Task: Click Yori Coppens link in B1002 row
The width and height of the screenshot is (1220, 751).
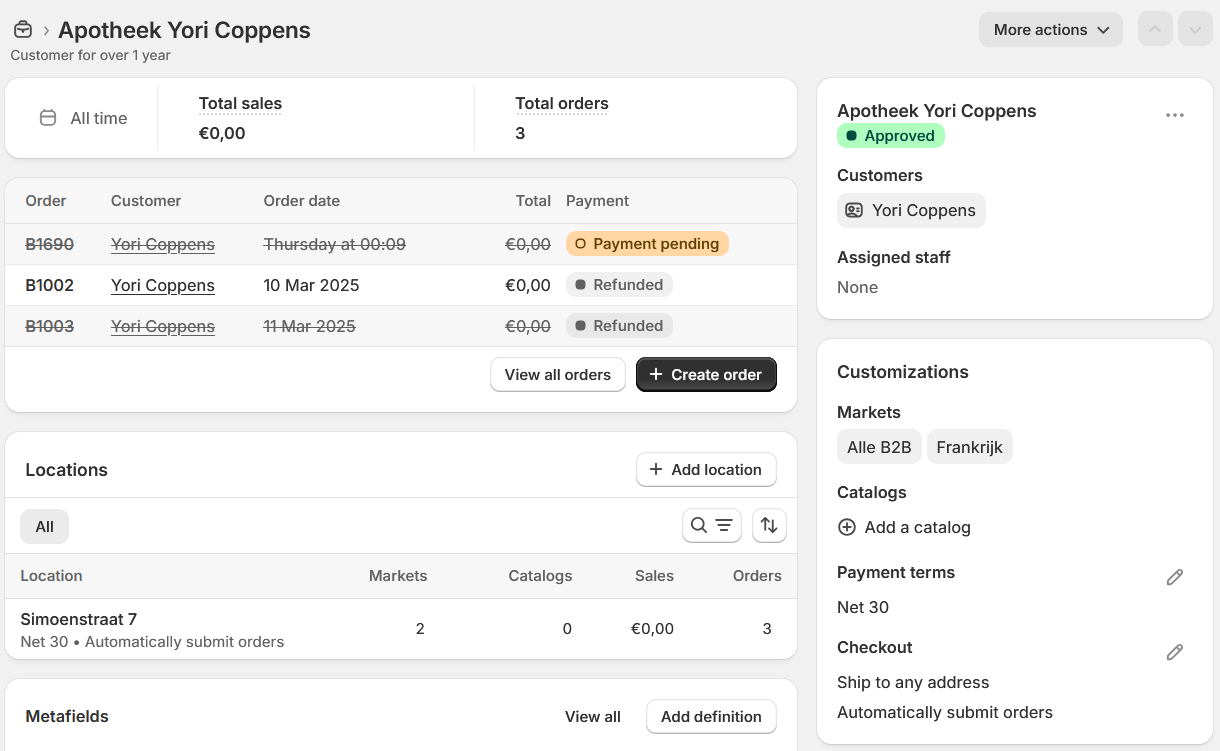Action: click(163, 285)
